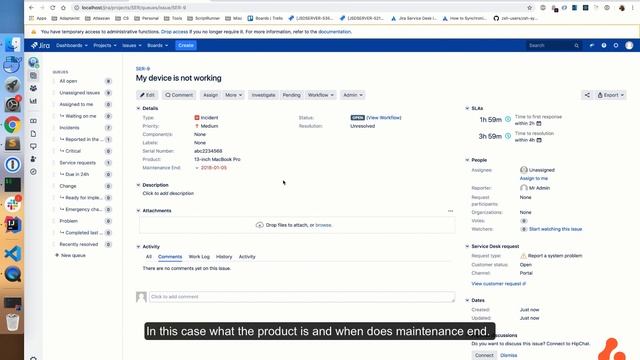
Task: Open the Export dropdown
Action: click(611, 95)
